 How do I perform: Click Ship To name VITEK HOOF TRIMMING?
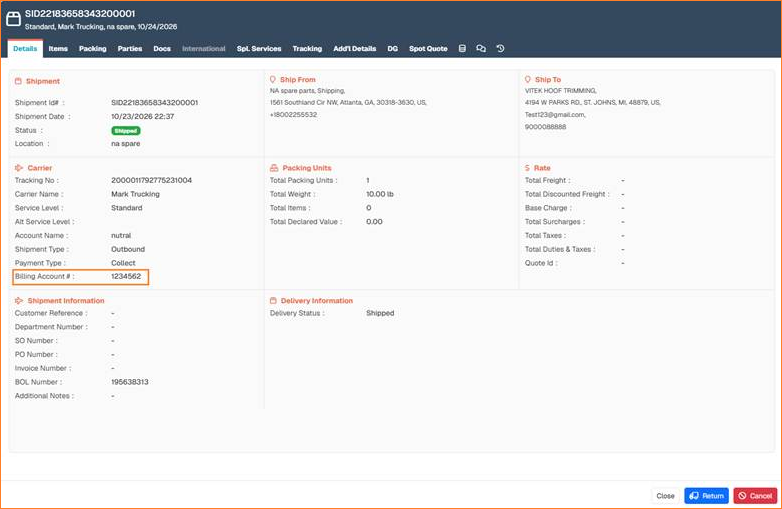tap(561, 91)
